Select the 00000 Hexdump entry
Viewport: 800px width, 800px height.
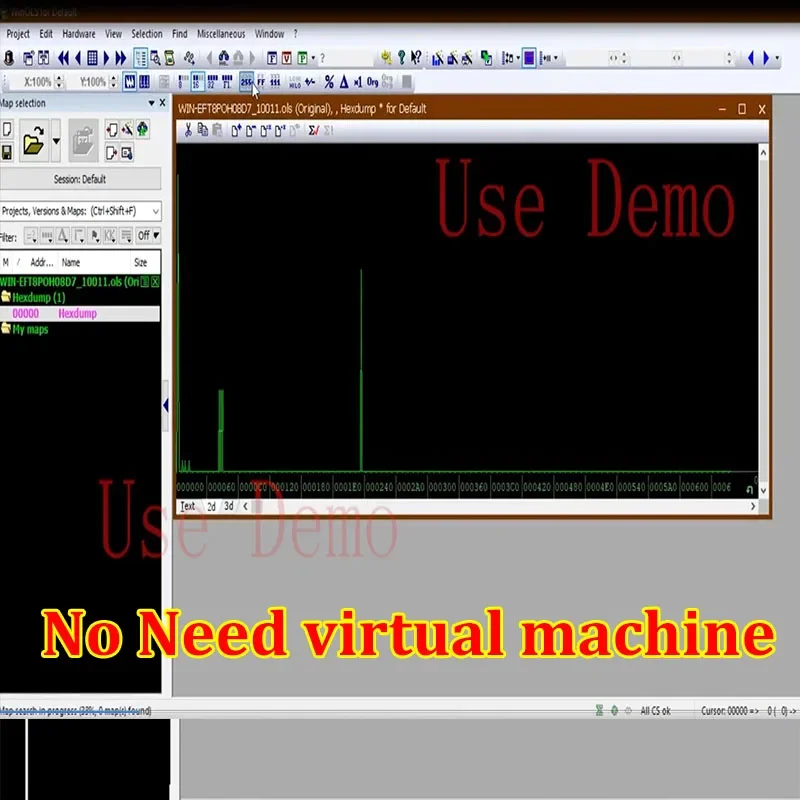(x=80, y=313)
